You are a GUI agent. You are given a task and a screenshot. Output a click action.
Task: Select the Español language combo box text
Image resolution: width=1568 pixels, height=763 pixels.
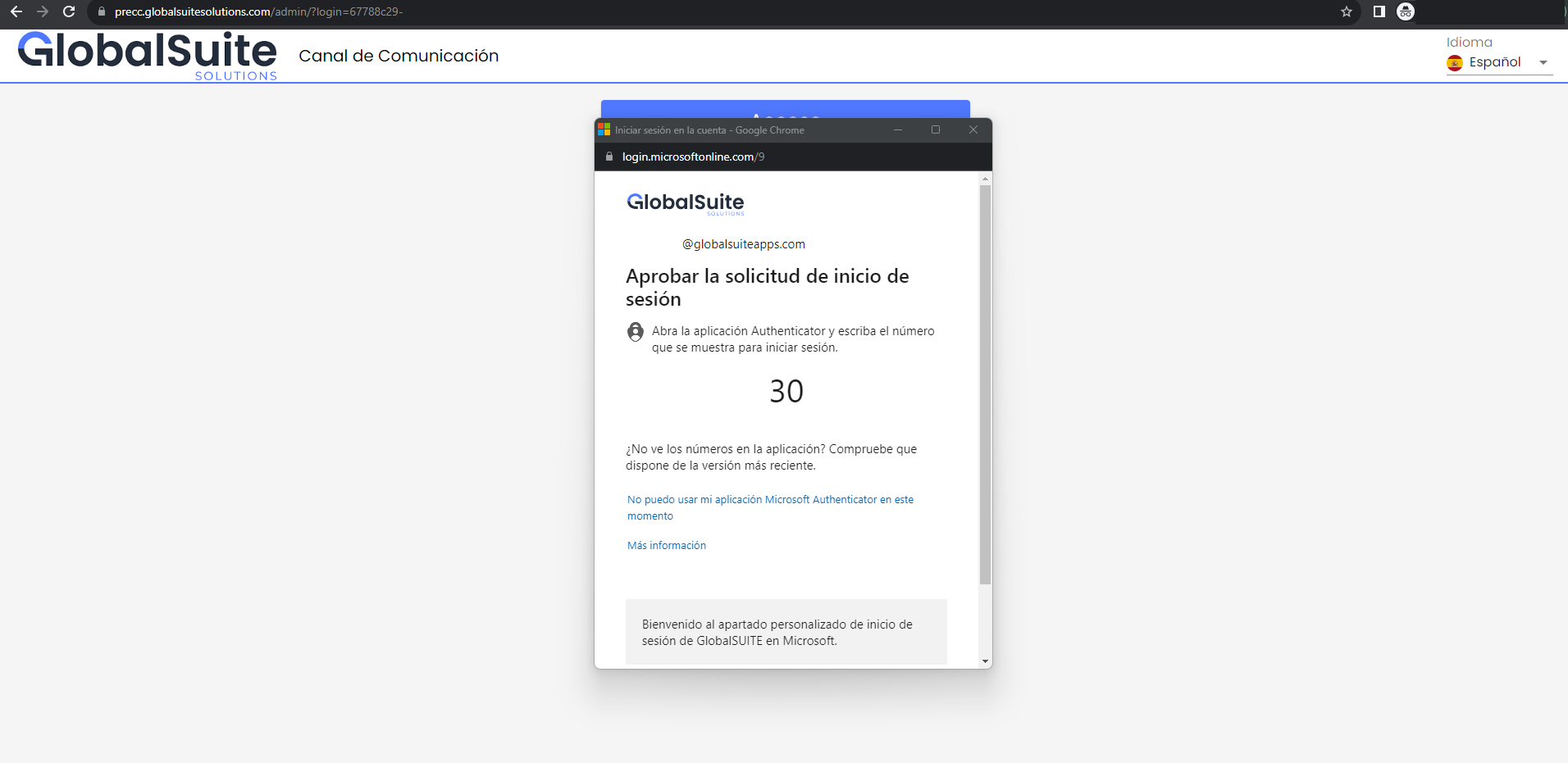(1494, 62)
